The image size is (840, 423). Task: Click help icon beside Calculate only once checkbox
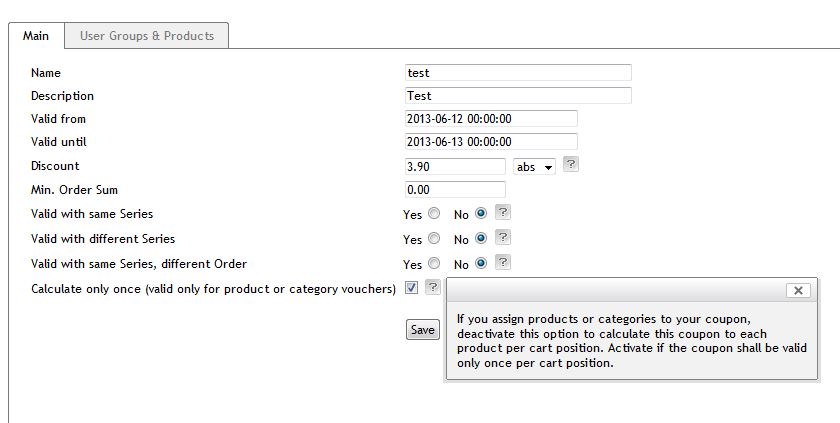click(x=432, y=288)
